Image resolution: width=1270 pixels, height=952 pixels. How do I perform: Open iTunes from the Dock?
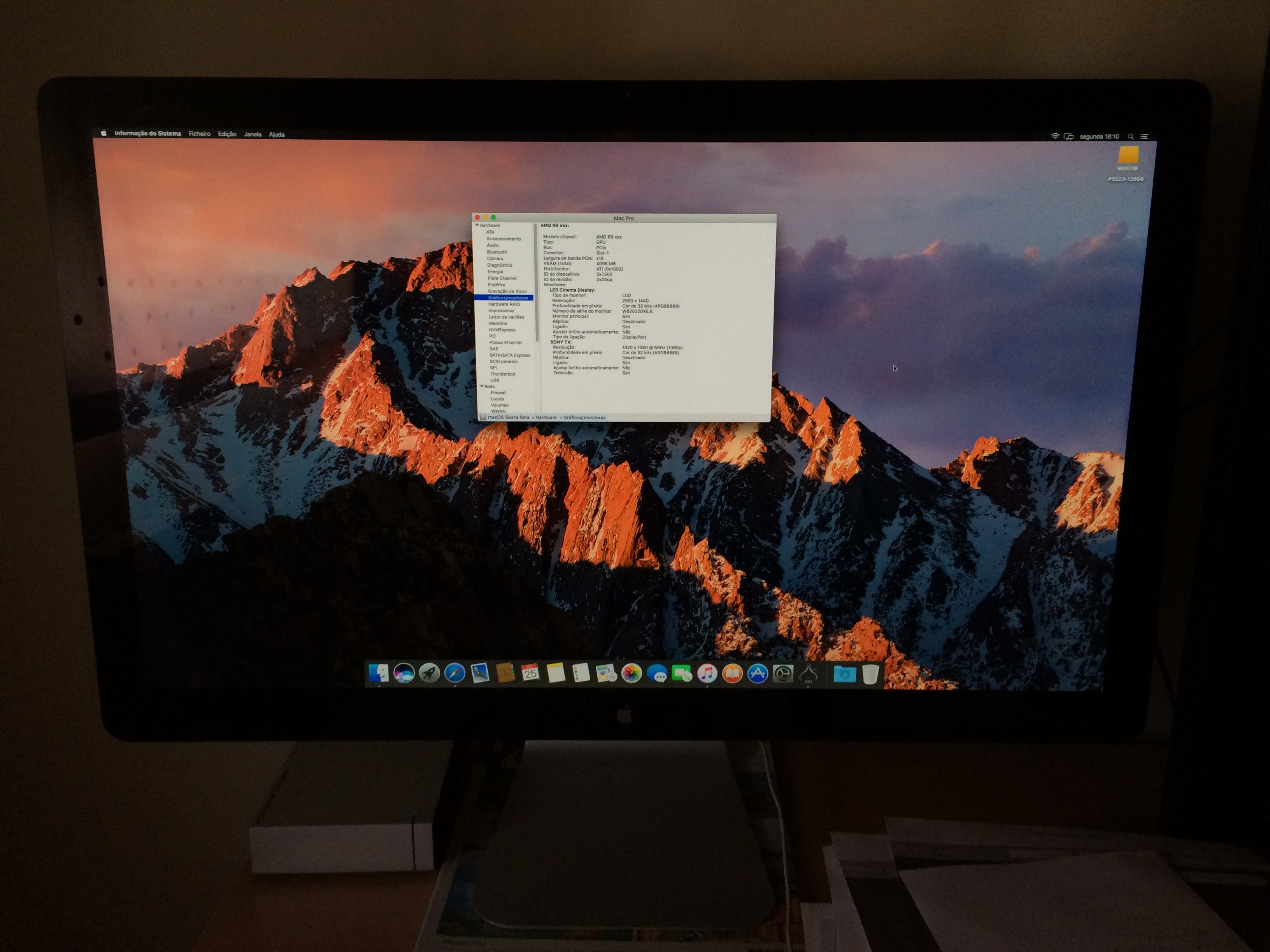point(707,673)
